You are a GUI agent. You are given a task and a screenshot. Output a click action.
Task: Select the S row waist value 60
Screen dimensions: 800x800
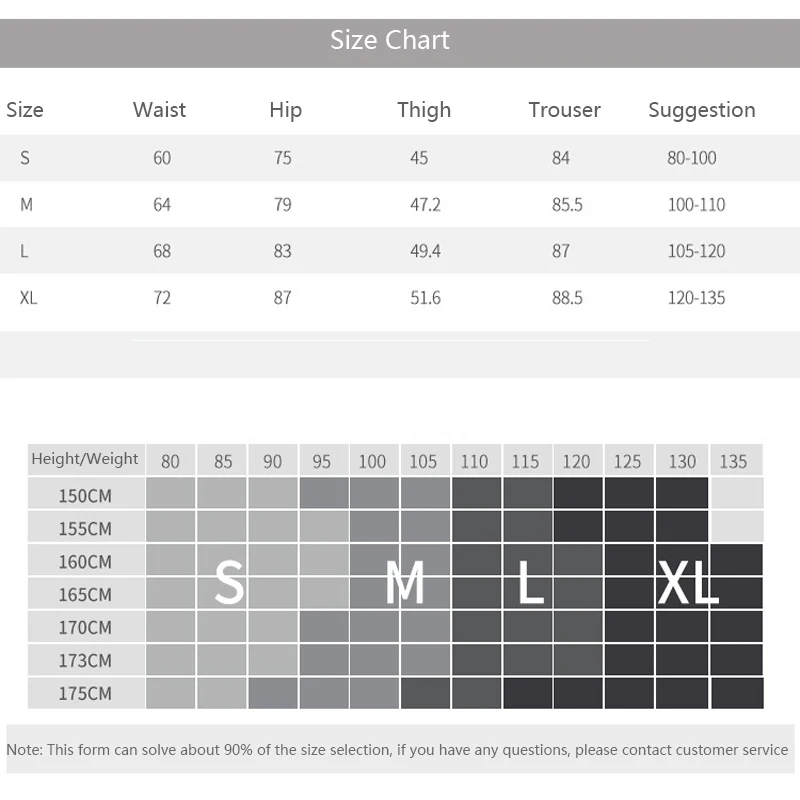(162, 158)
